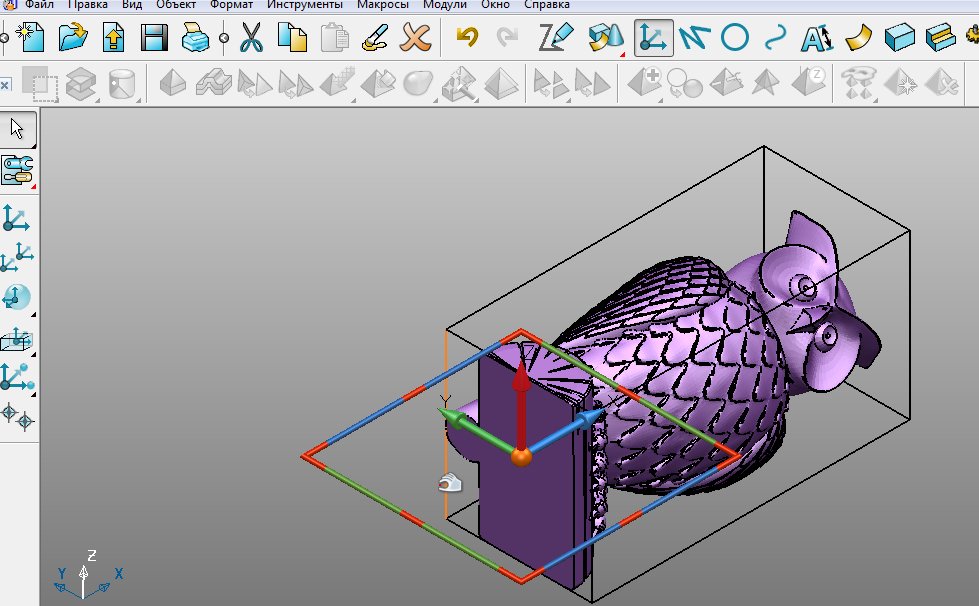Open the Solid feature stepped block tool

[x=940, y=37]
